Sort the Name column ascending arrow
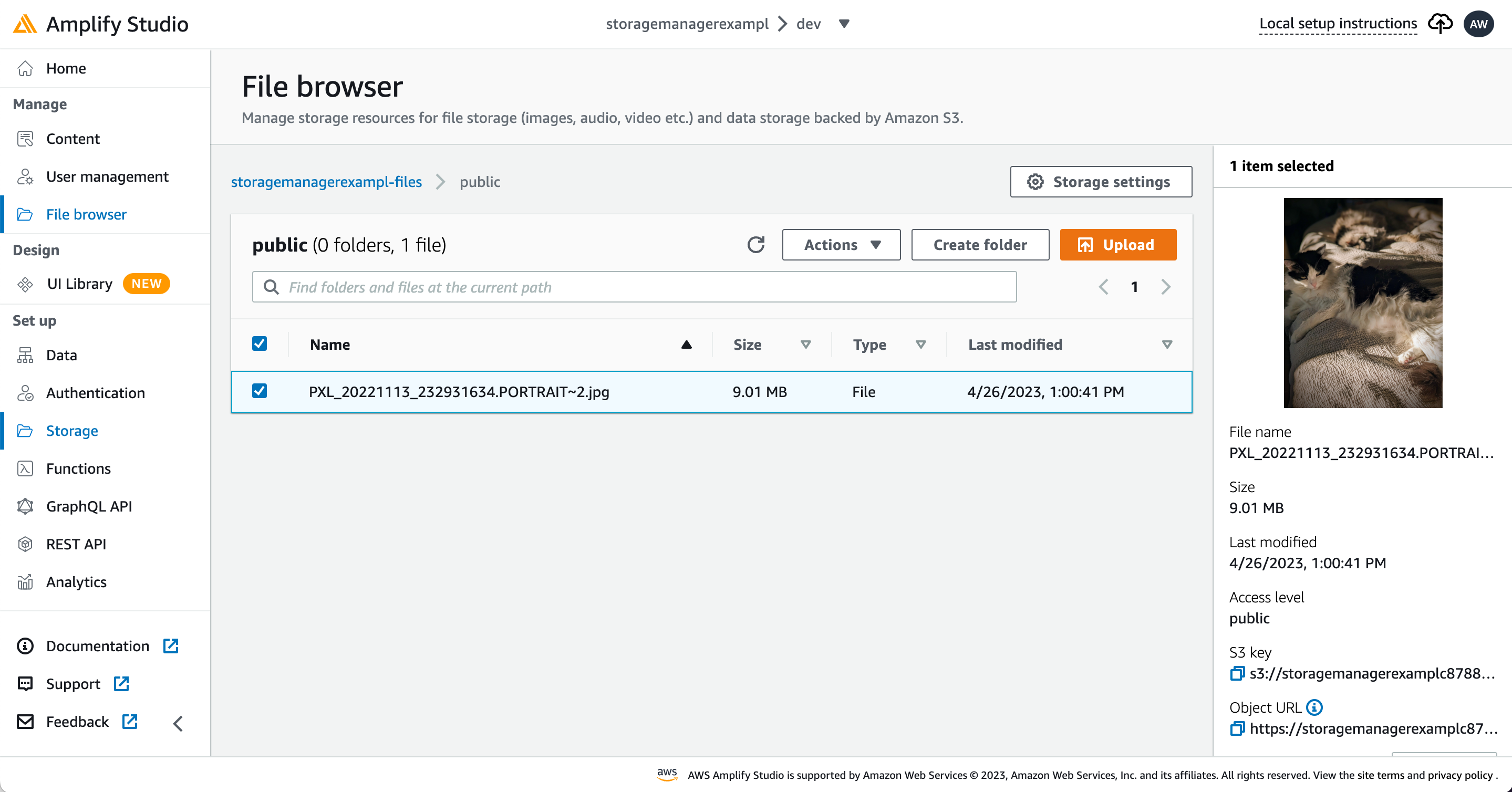Viewport: 1512px width, 792px height. 686,345
